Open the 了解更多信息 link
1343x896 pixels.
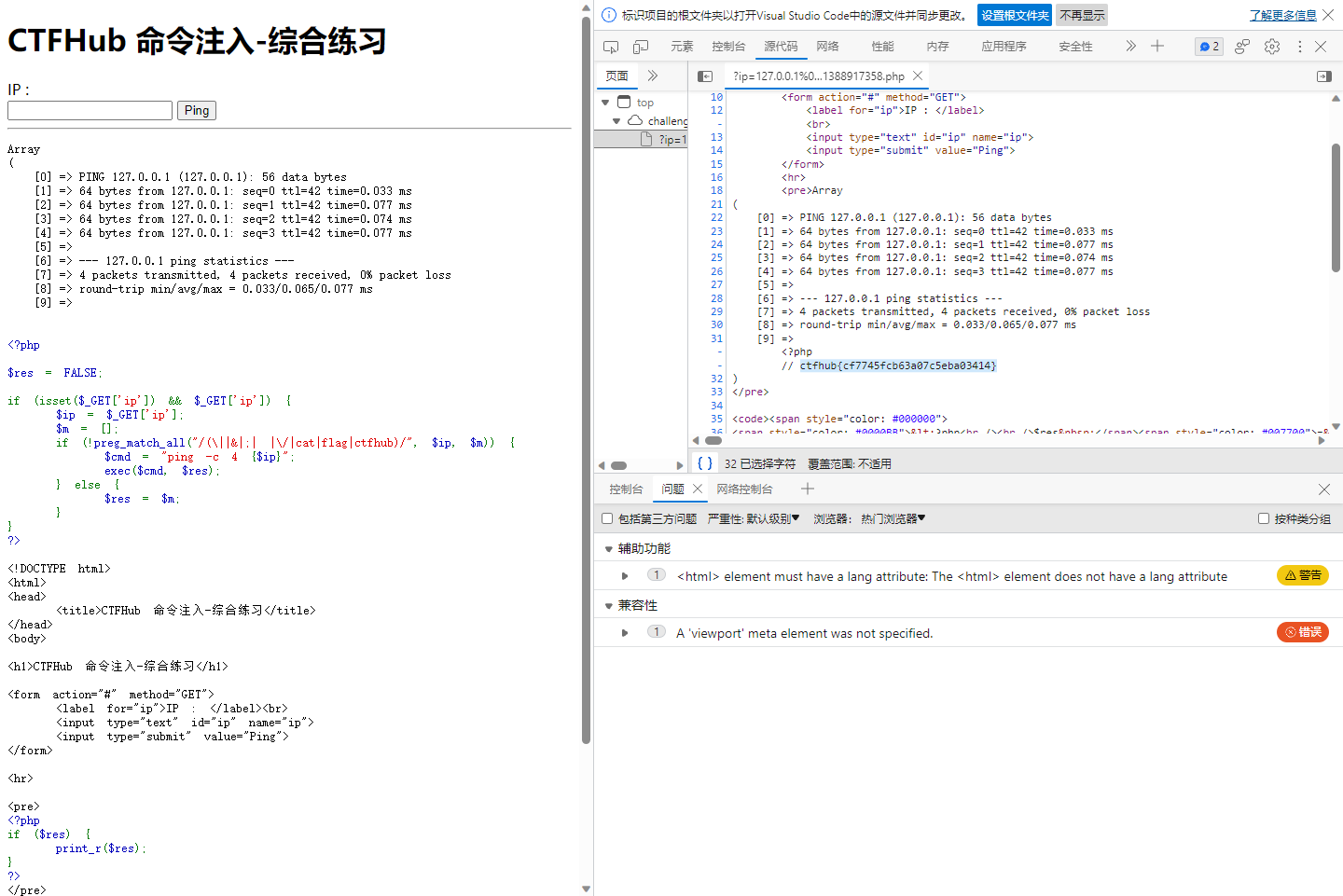click(x=1283, y=15)
